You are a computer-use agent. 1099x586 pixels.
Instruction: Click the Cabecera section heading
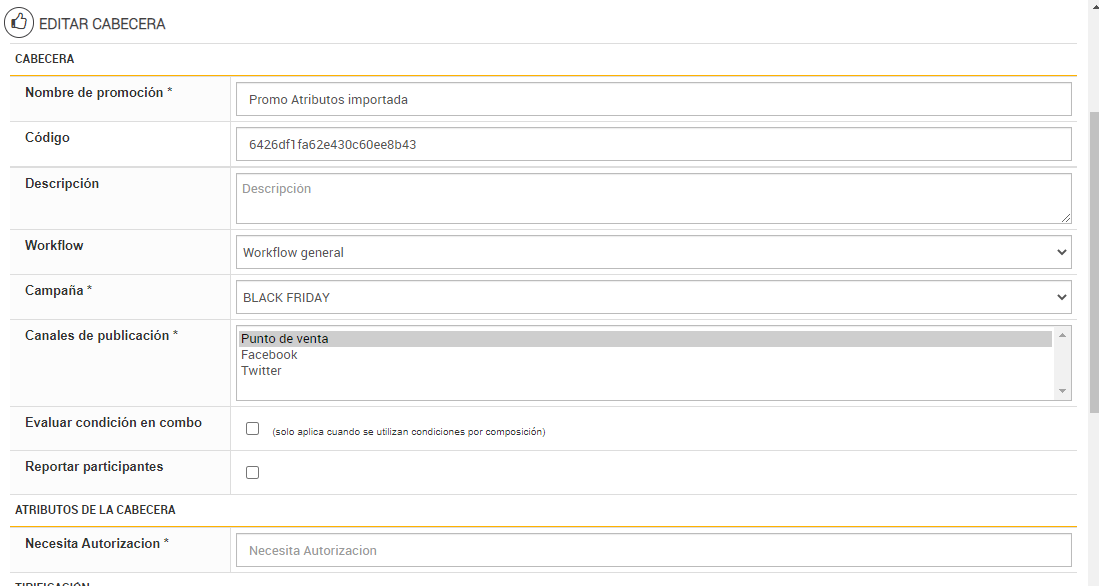coord(44,59)
